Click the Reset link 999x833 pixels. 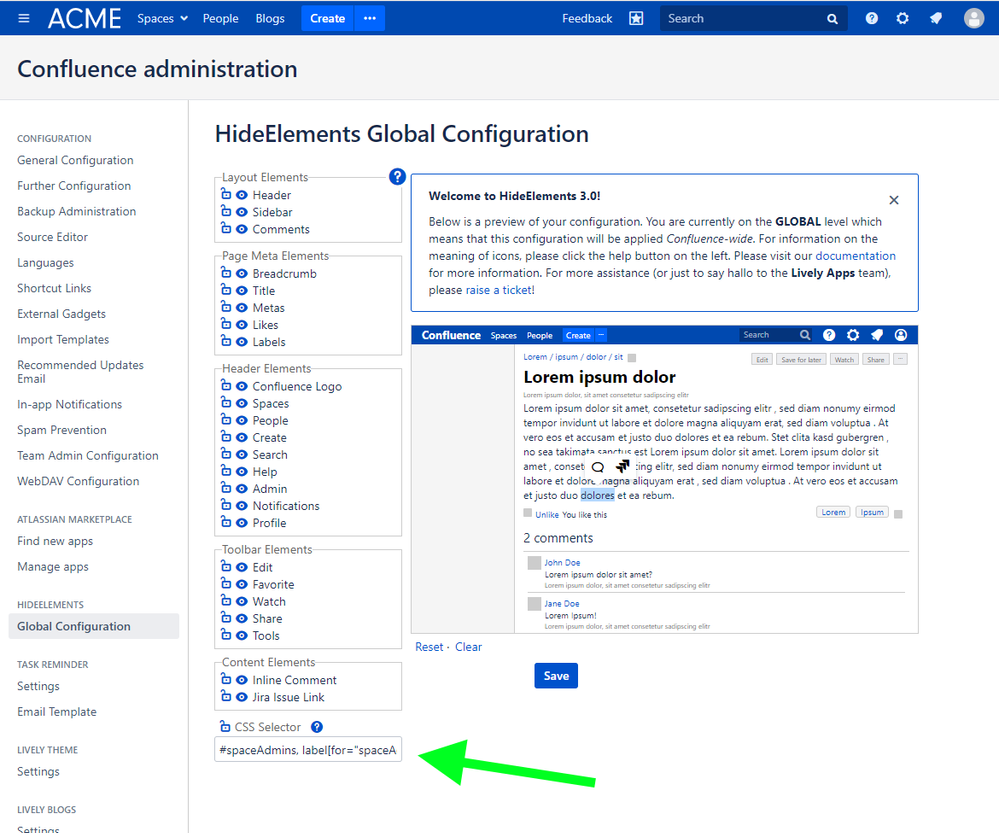pyautogui.click(x=429, y=647)
